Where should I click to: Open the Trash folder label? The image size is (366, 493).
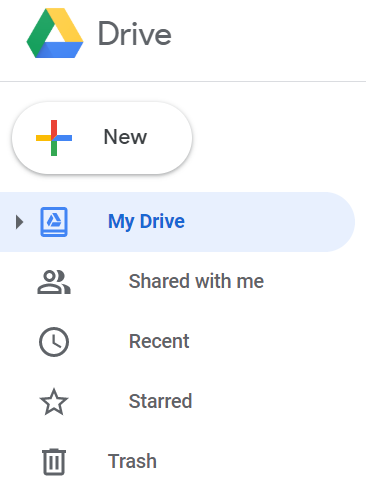[x=132, y=461]
